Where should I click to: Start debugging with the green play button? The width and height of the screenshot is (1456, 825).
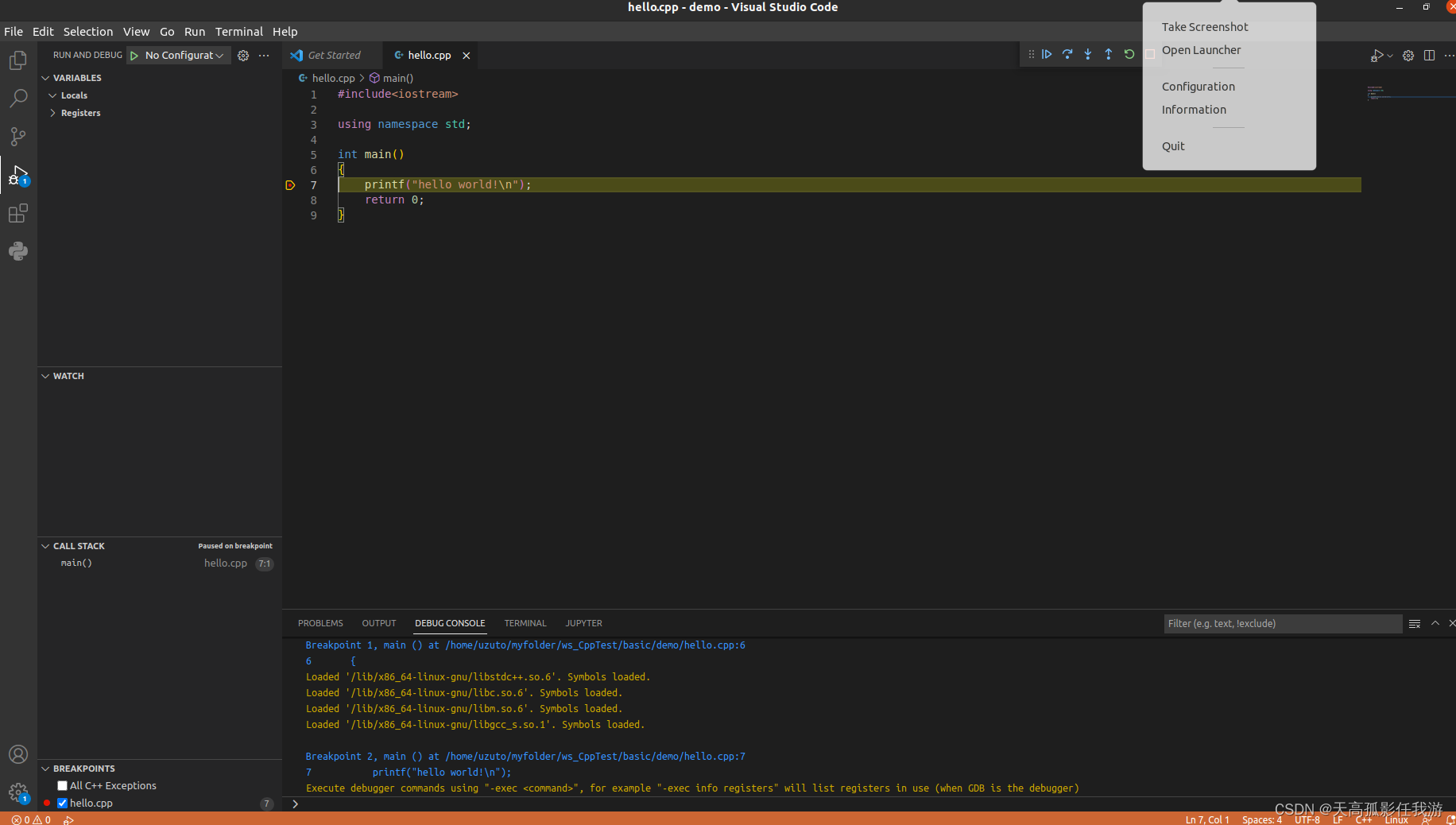(134, 56)
